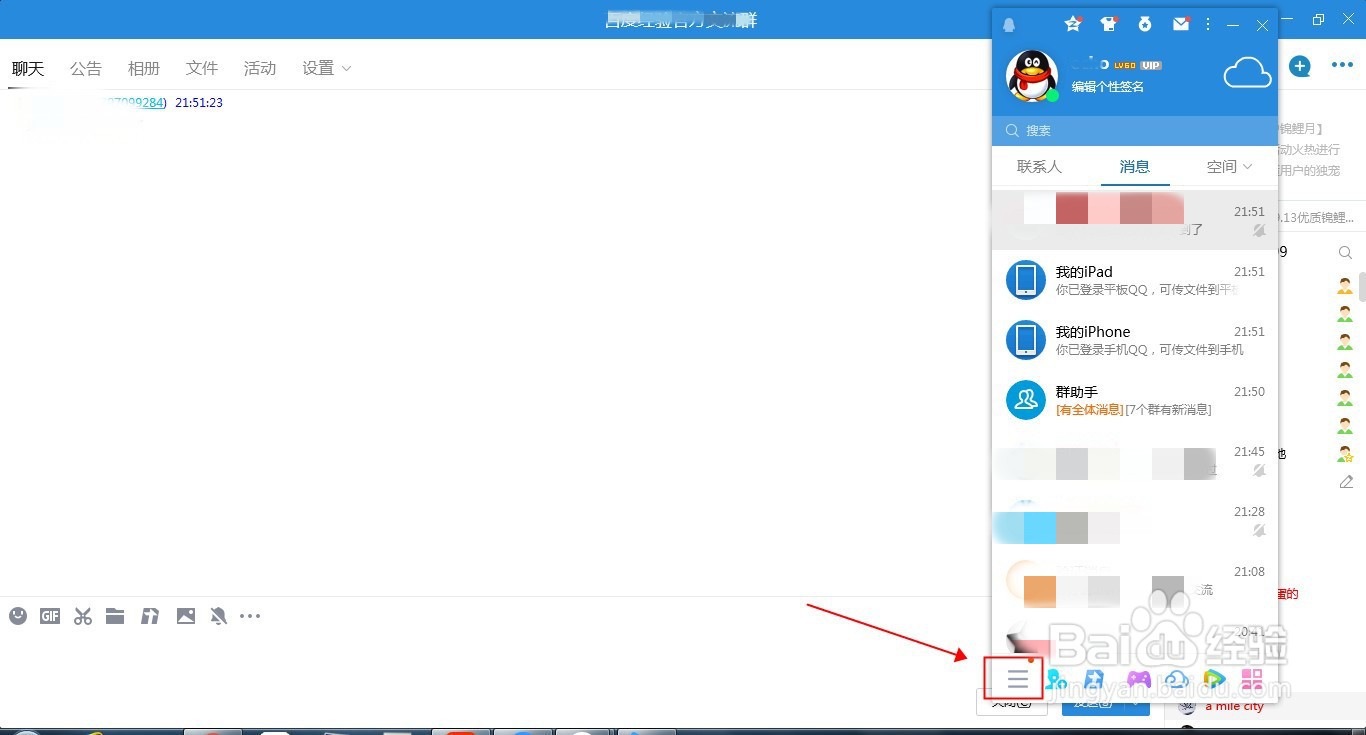
Task: Open the blurred conversation timed 21:08
Action: [x=1135, y=580]
